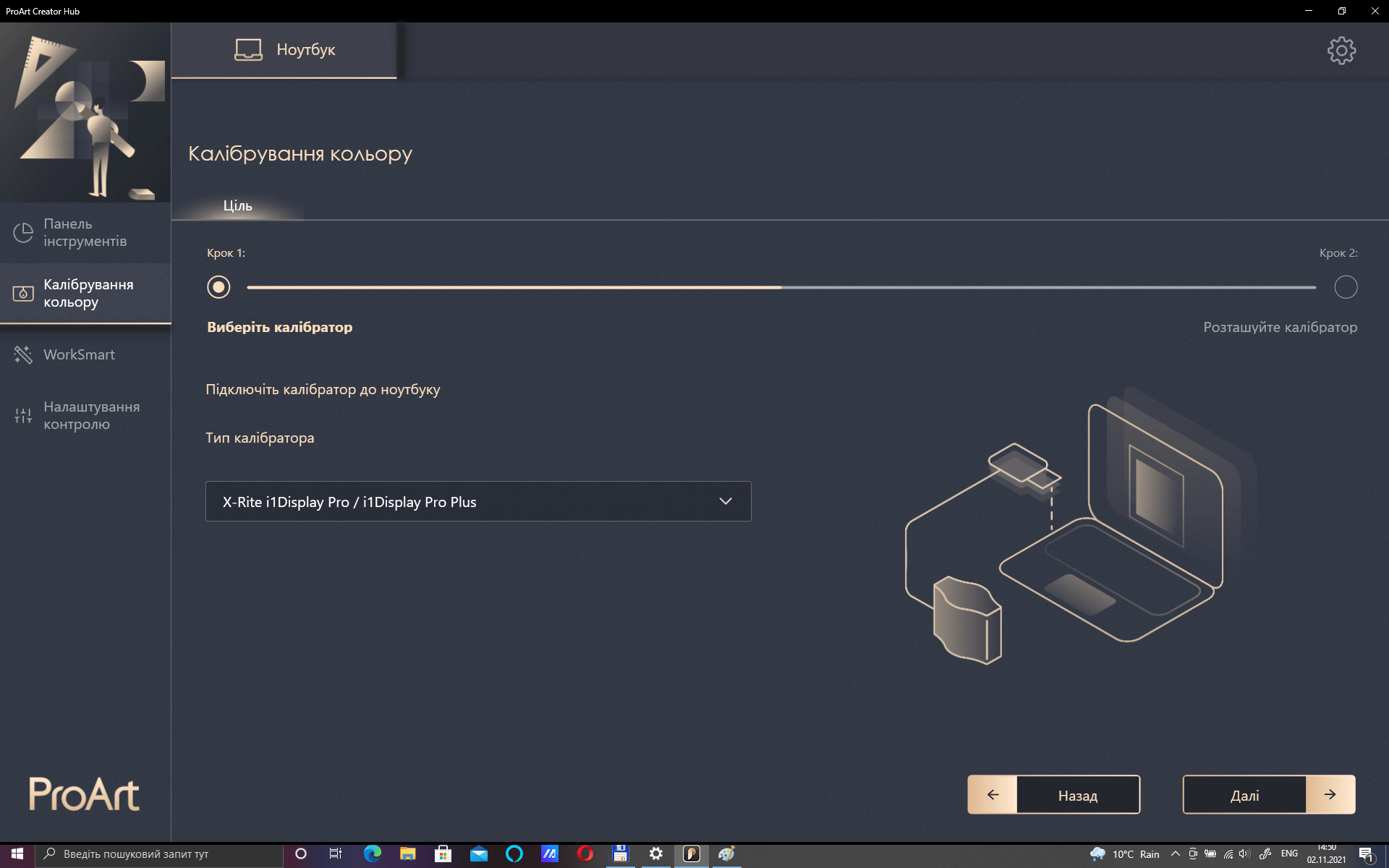Open the calibrator type dropdown
The width and height of the screenshot is (1389, 868).
pyautogui.click(x=477, y=501)
